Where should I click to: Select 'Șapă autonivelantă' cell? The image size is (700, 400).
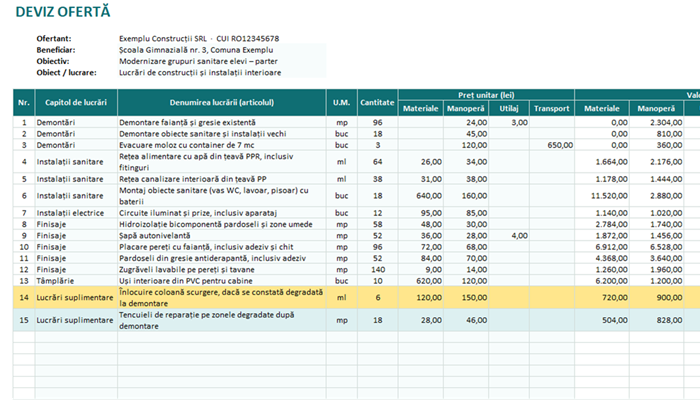222,236
